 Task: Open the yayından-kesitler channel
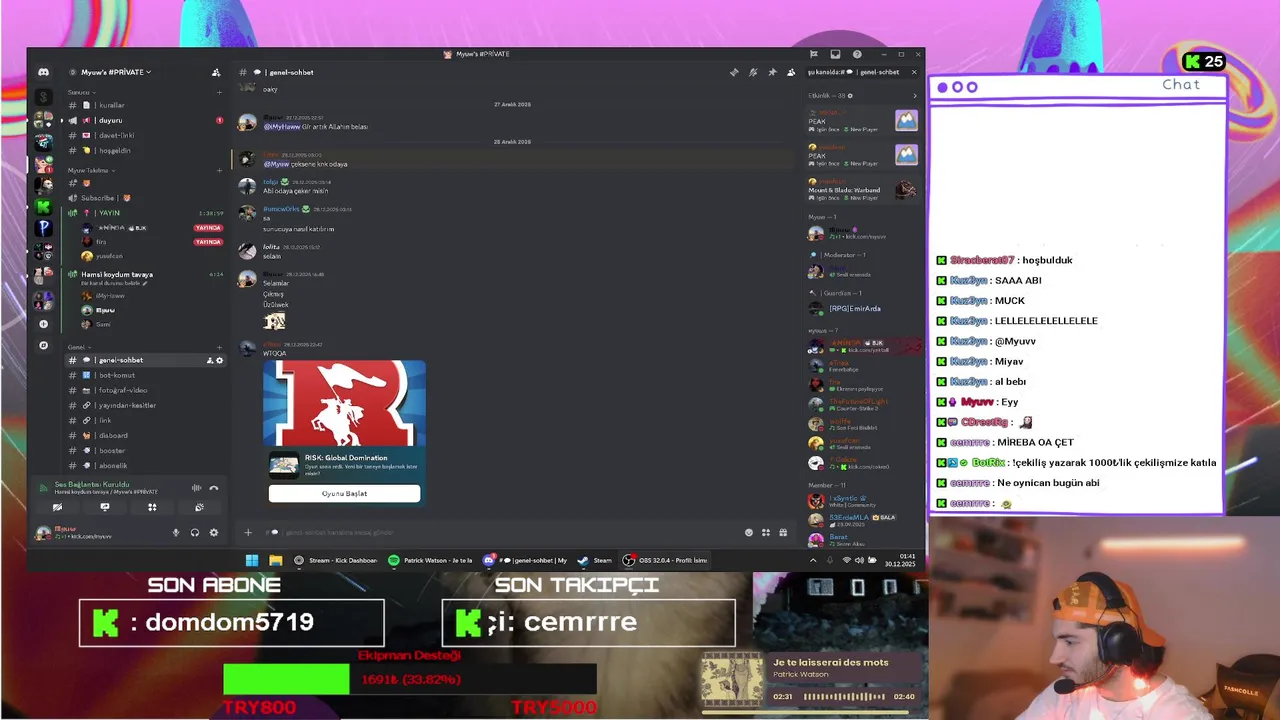click(145, 405)
